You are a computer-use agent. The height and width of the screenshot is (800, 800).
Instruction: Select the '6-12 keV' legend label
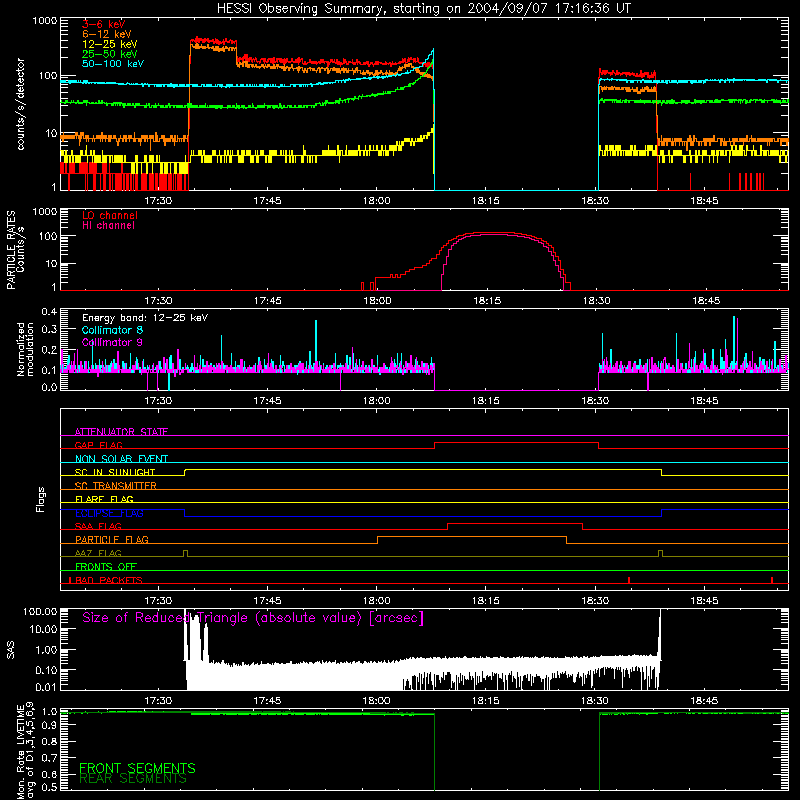pyautogui.click(x=107, y=34)
